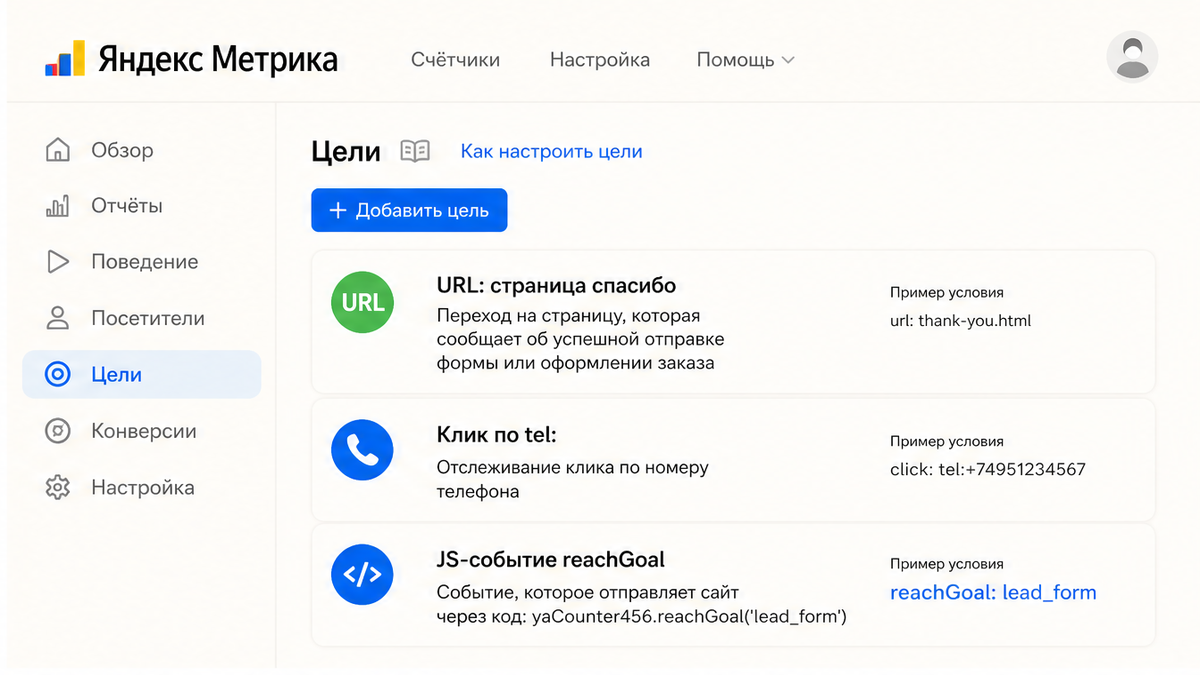The image size is (1200, 675).
Task: Click the yaCounter456.reachGoal('lead_form') code text
Action: point(689,617)
